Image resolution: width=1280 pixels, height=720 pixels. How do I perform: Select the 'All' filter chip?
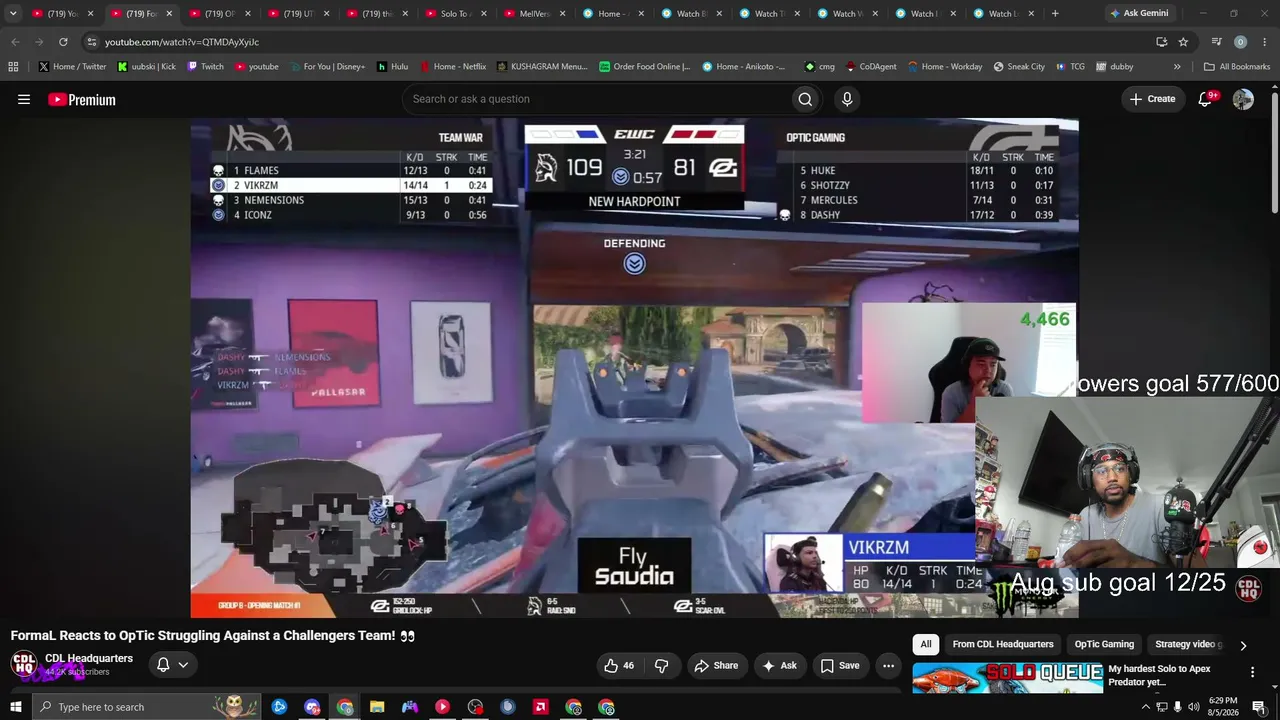[x=926, y=645]
